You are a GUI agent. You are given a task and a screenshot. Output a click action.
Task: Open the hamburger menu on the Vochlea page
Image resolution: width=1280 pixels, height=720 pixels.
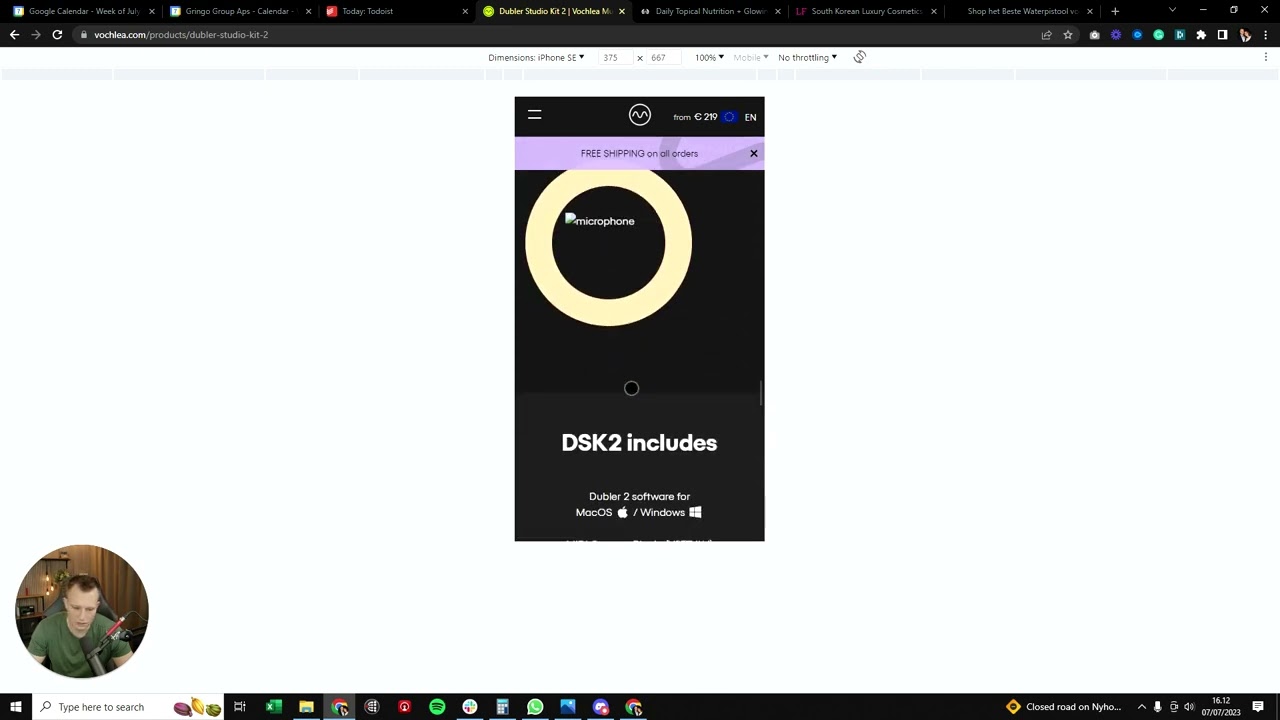(534, 116)
